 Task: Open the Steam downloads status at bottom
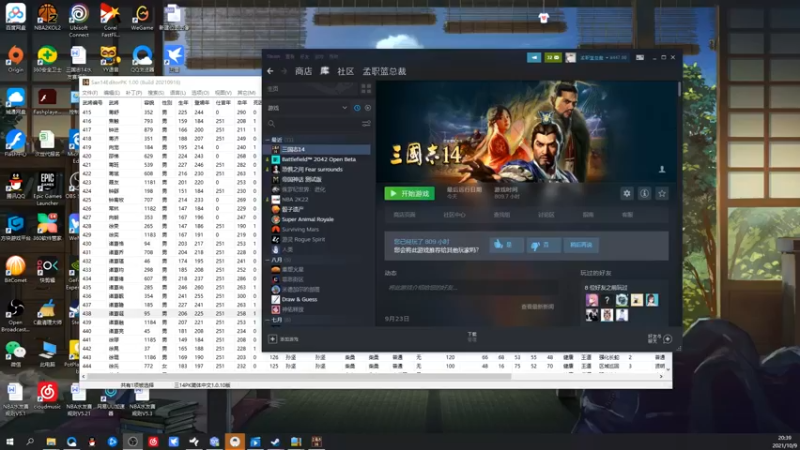point(472,336)
